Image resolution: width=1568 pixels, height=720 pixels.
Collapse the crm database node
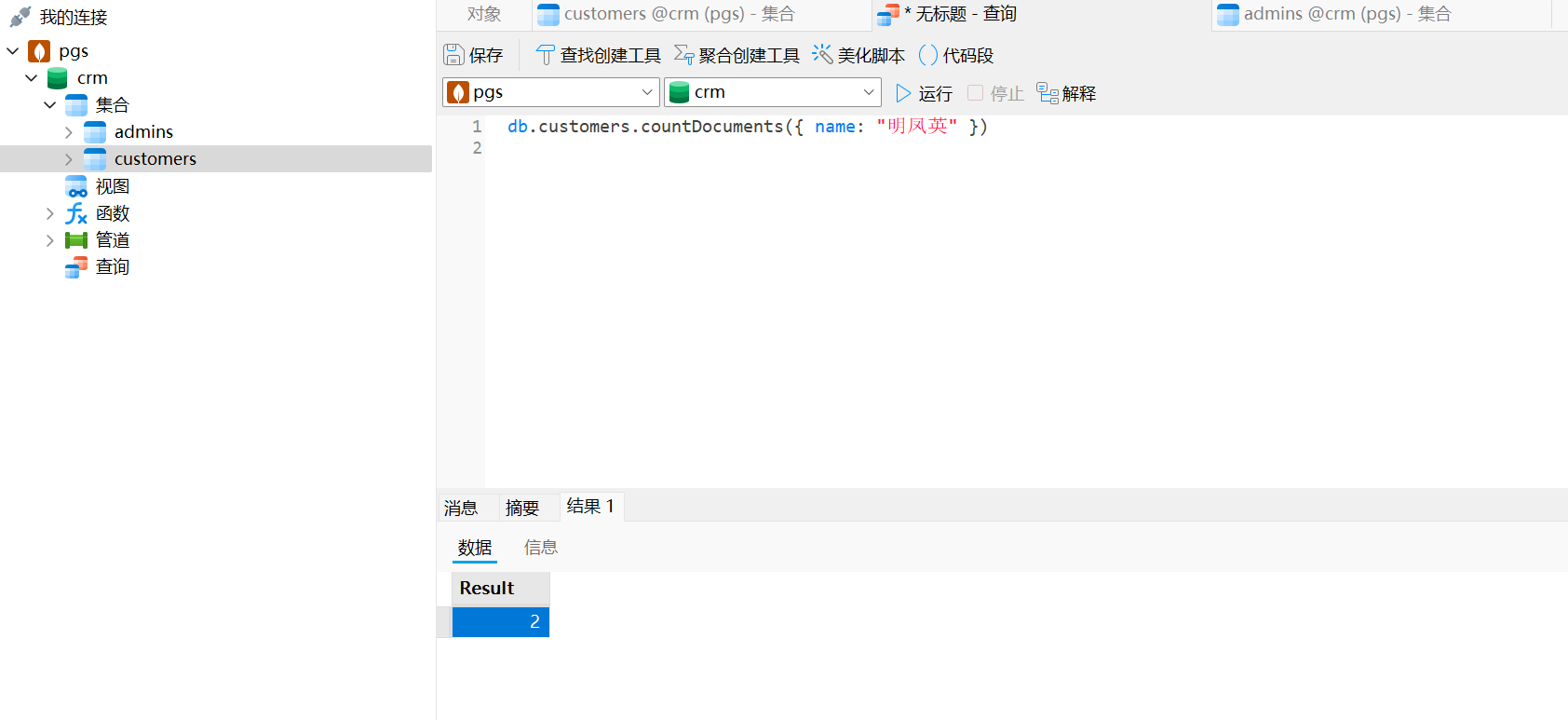[32, 78]
